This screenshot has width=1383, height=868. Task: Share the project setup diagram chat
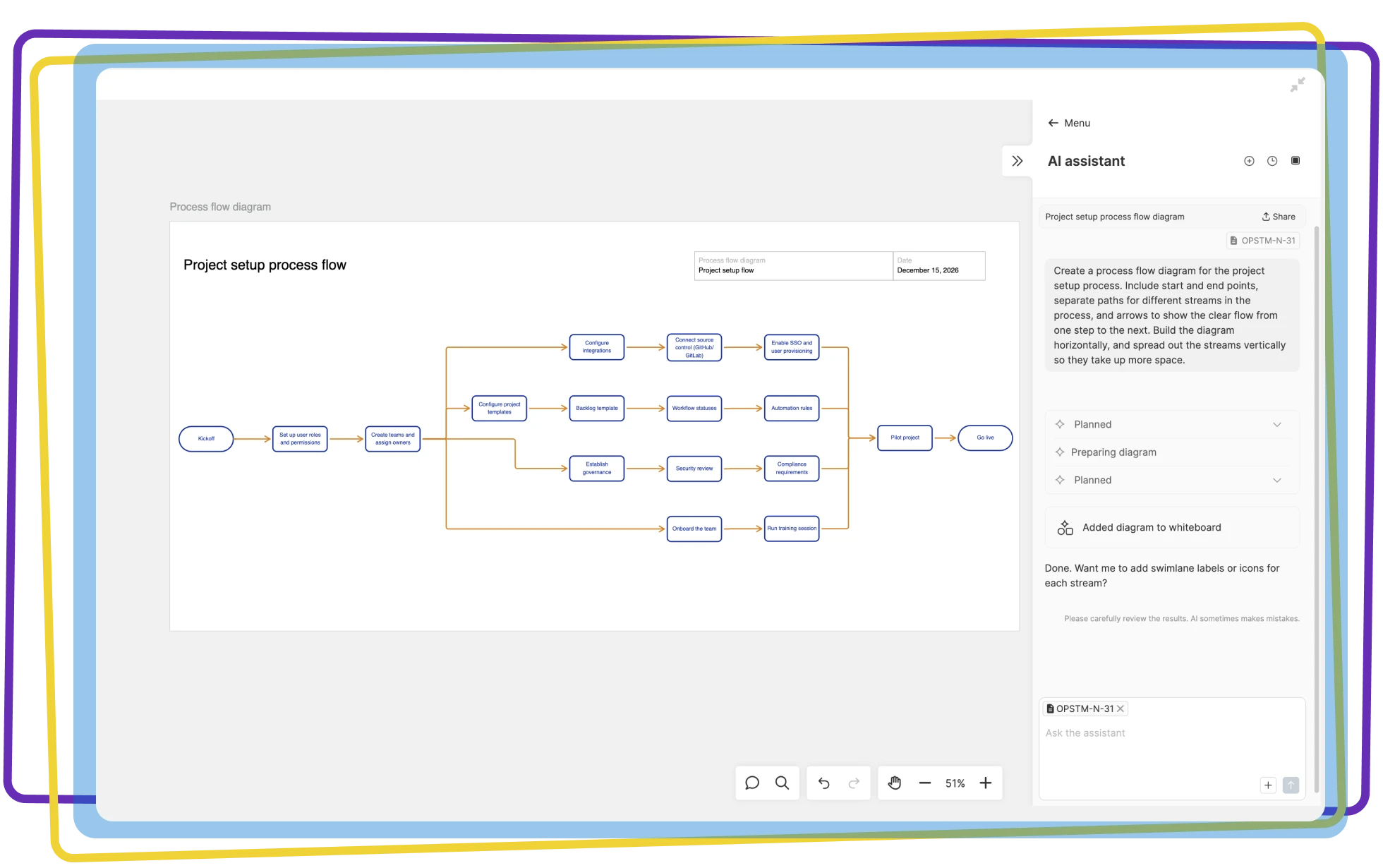pyautogui.click(x=1279, y=217)
